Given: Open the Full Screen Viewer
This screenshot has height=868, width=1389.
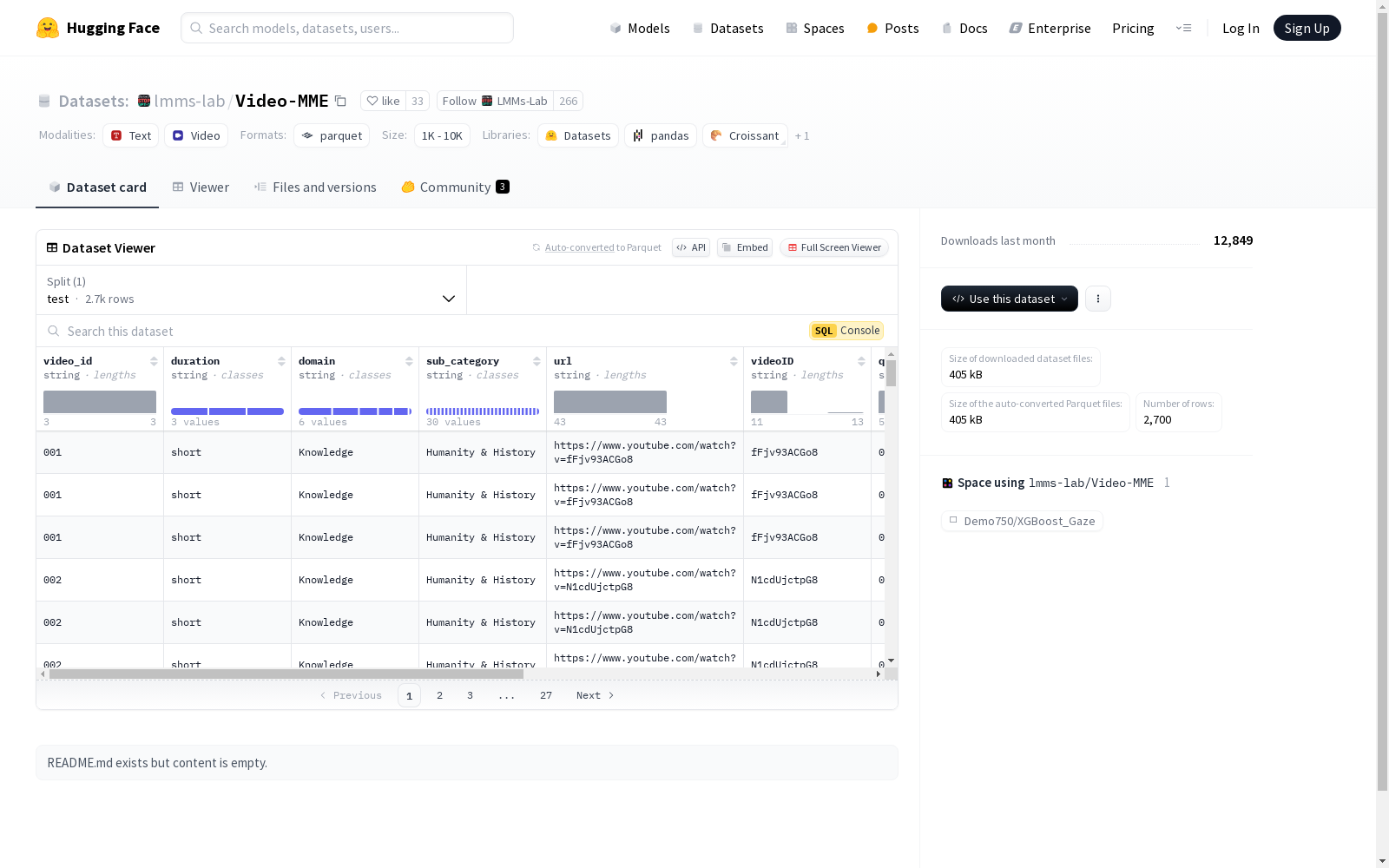Looking at the screenshot, I should [833, 247].
